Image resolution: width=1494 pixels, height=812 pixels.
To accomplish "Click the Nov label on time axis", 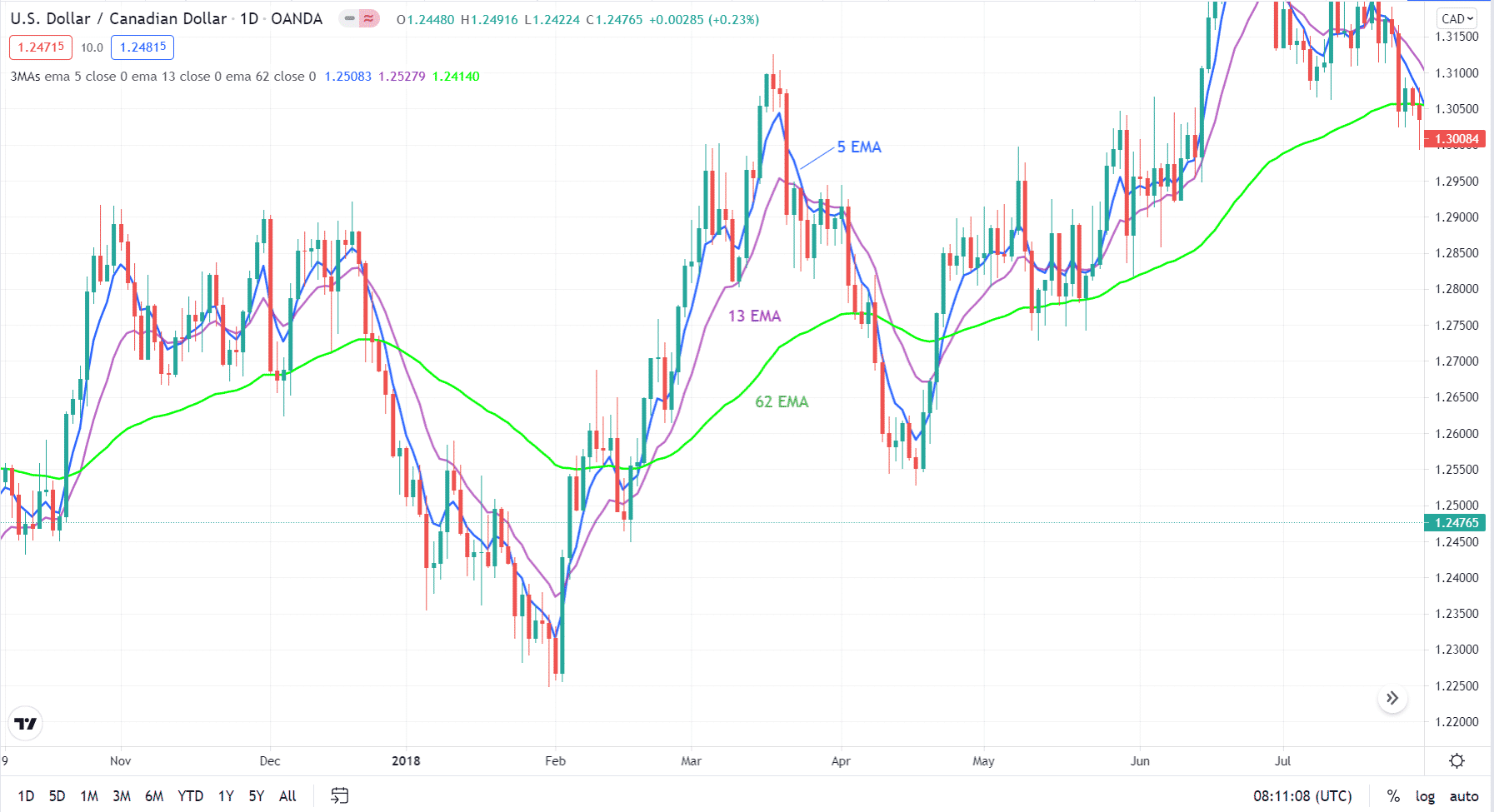I will [120, 760].
